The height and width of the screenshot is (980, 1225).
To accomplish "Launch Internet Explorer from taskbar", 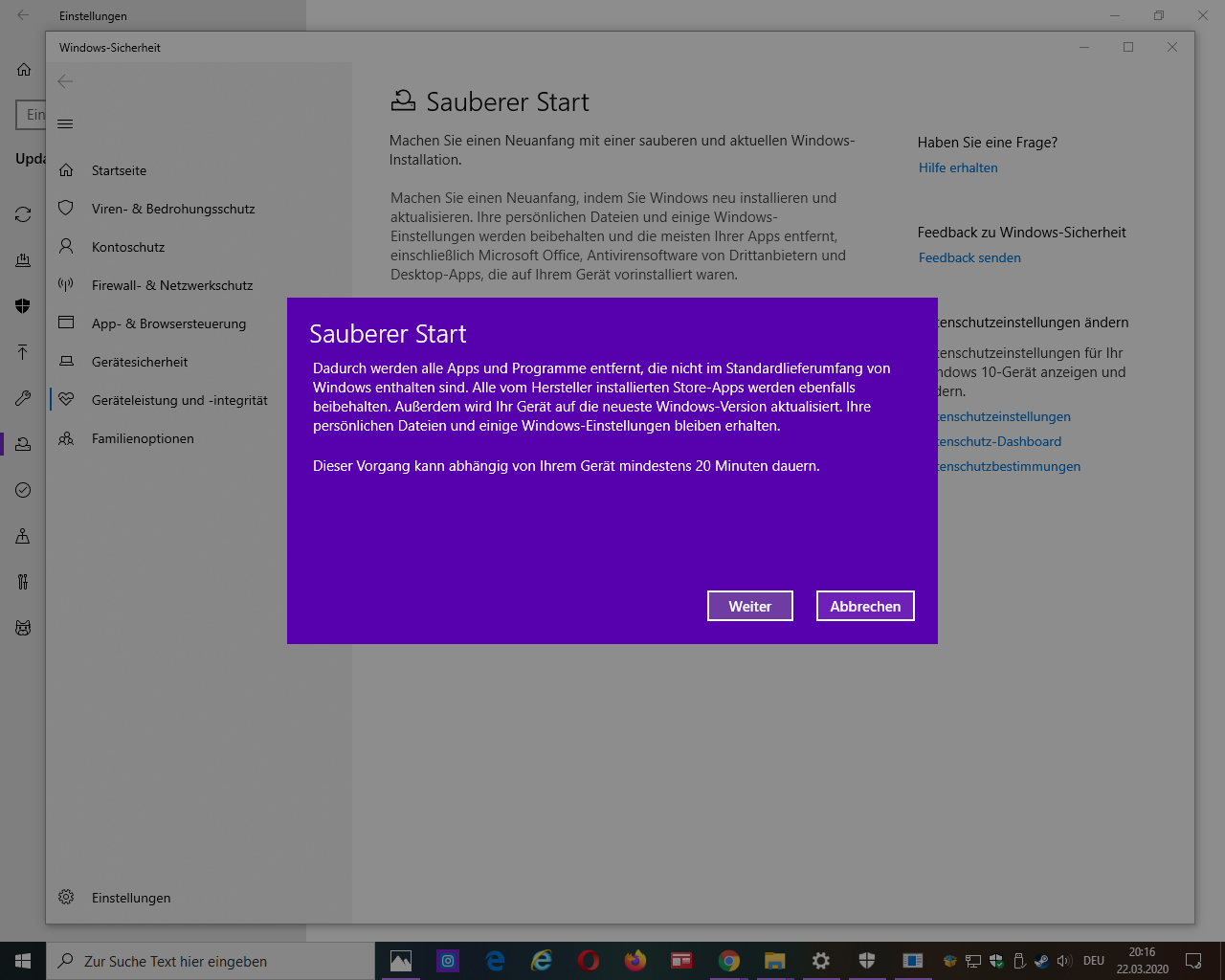I will tap(542, 961).
